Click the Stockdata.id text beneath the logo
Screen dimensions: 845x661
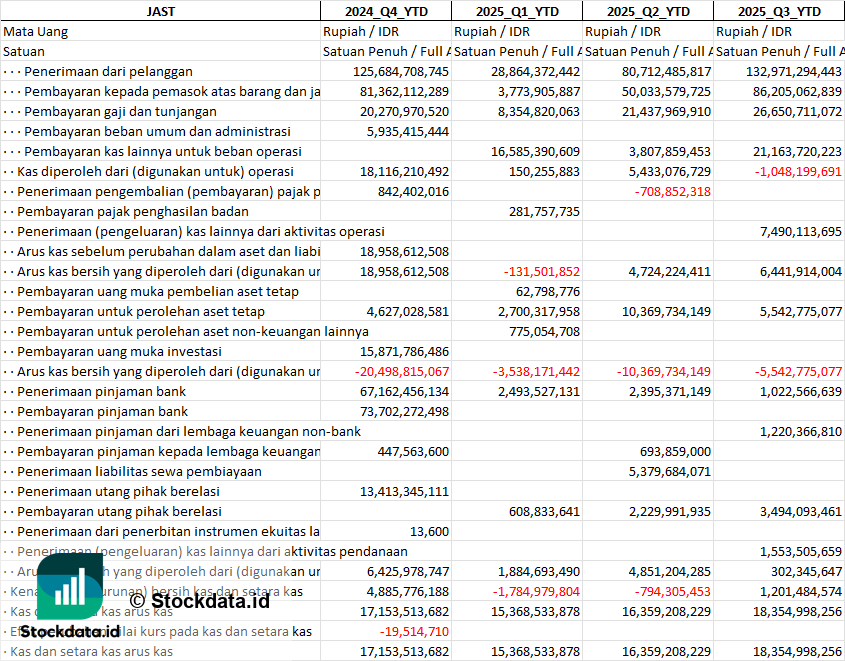tap(70, 632)
